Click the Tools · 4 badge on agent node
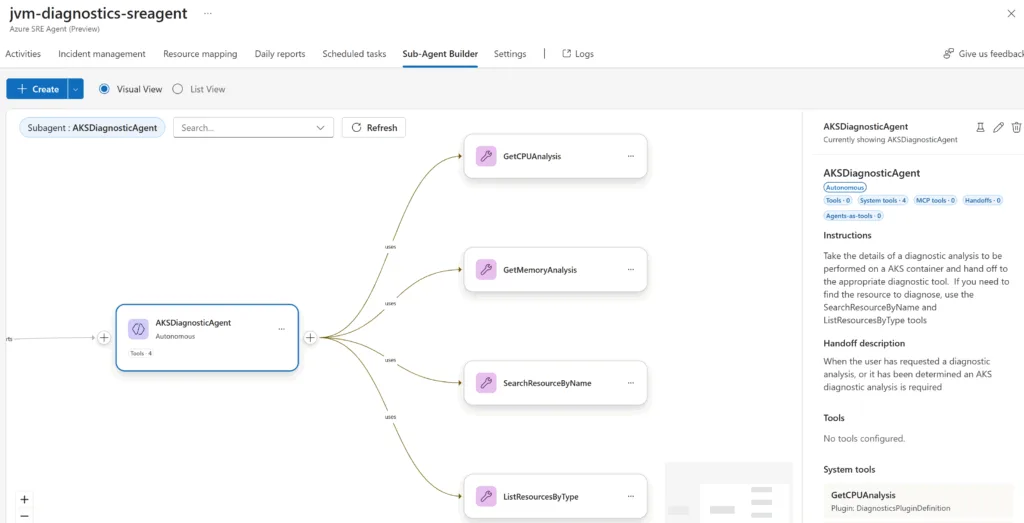The height and width of the screenshot is (523, 1024). point(141,353)
